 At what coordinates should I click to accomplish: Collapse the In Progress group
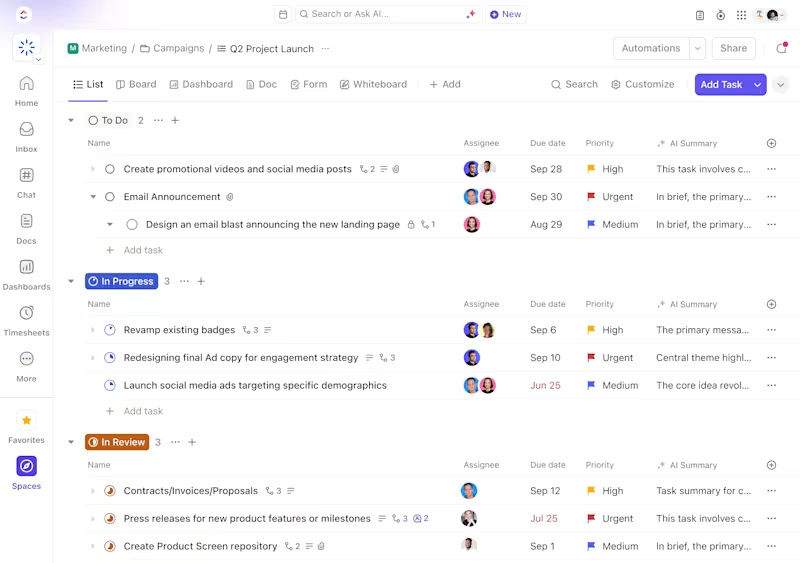(x=71, y=281)
